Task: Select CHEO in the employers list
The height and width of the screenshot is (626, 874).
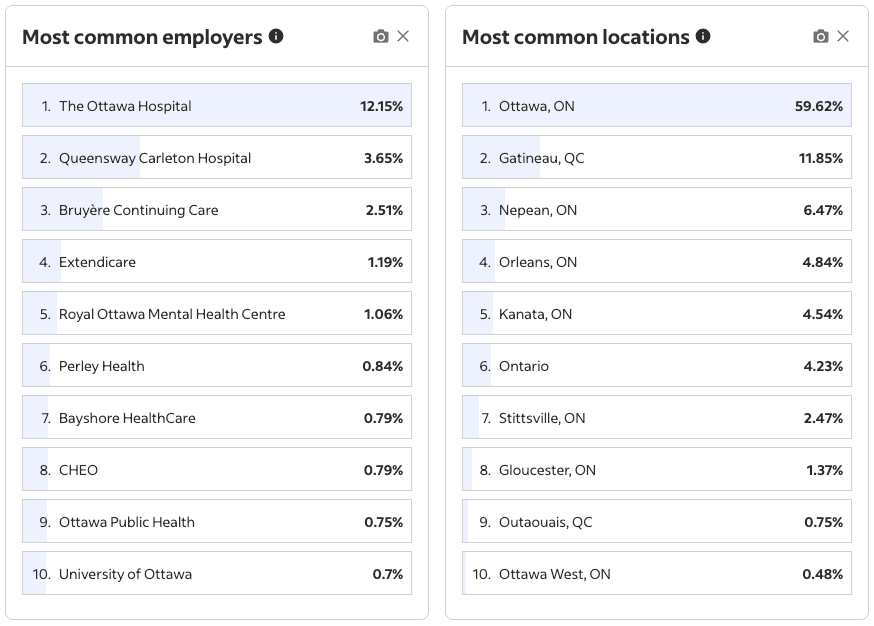Action: click(216, 470)
